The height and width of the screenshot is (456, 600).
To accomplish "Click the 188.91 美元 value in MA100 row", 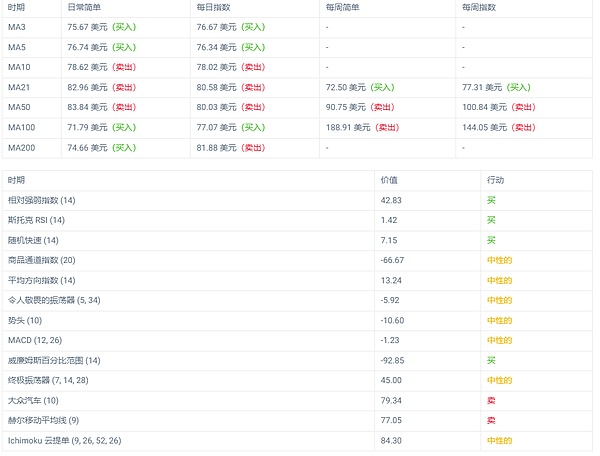I will (348, 127).
